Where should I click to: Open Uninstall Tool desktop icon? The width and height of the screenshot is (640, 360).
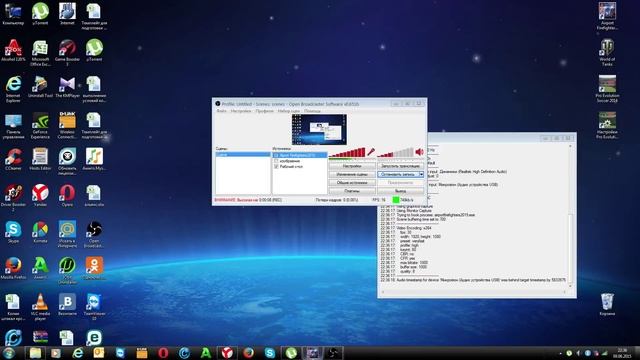40,87
